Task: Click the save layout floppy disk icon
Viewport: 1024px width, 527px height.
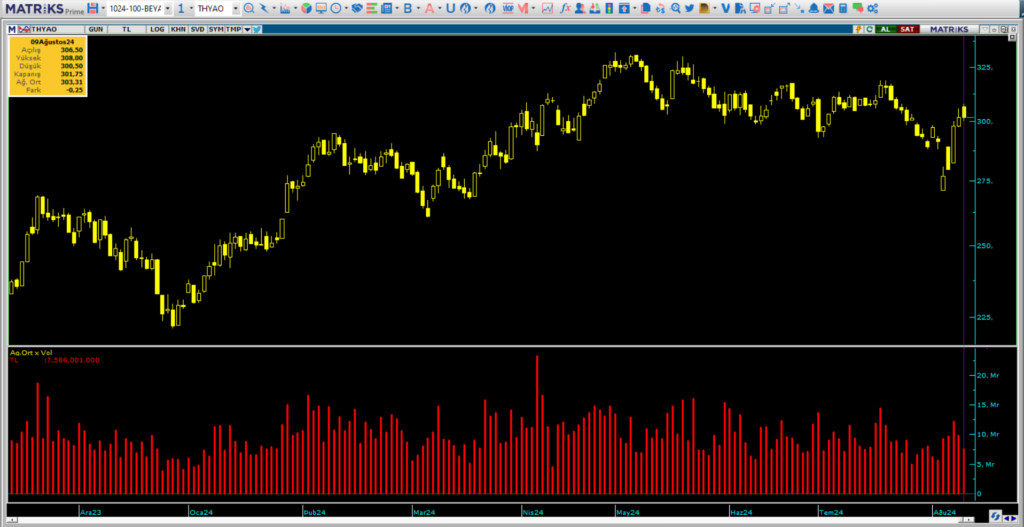Action: coord(92,8)
